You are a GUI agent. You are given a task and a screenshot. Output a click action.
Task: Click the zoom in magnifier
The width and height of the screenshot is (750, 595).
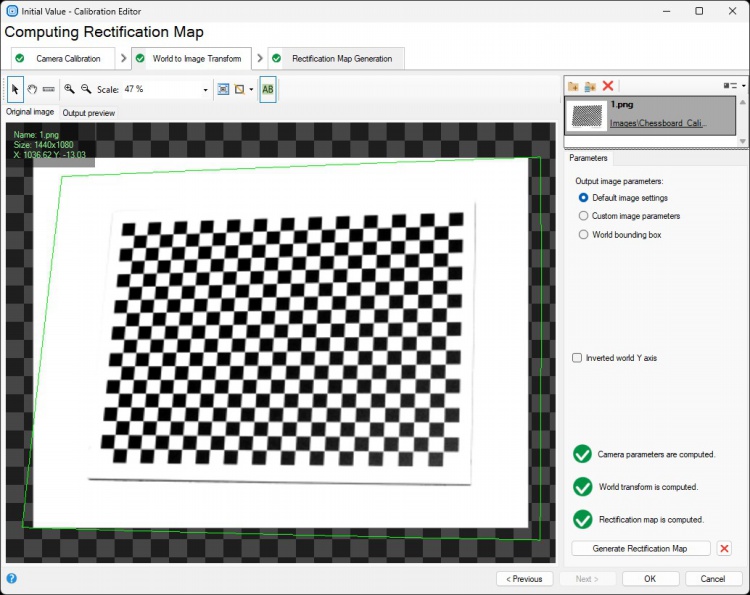coord(70,89)
